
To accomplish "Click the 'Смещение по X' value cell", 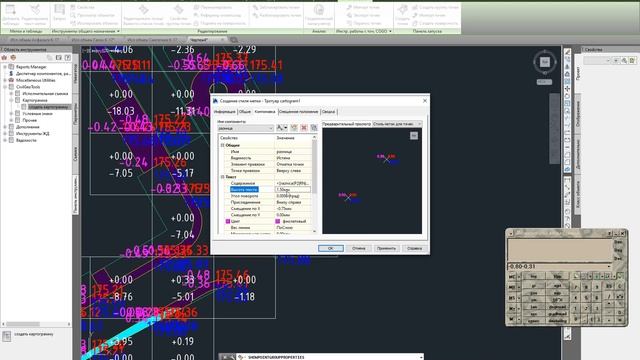I will pyautogui.click(x=293, y=209).
